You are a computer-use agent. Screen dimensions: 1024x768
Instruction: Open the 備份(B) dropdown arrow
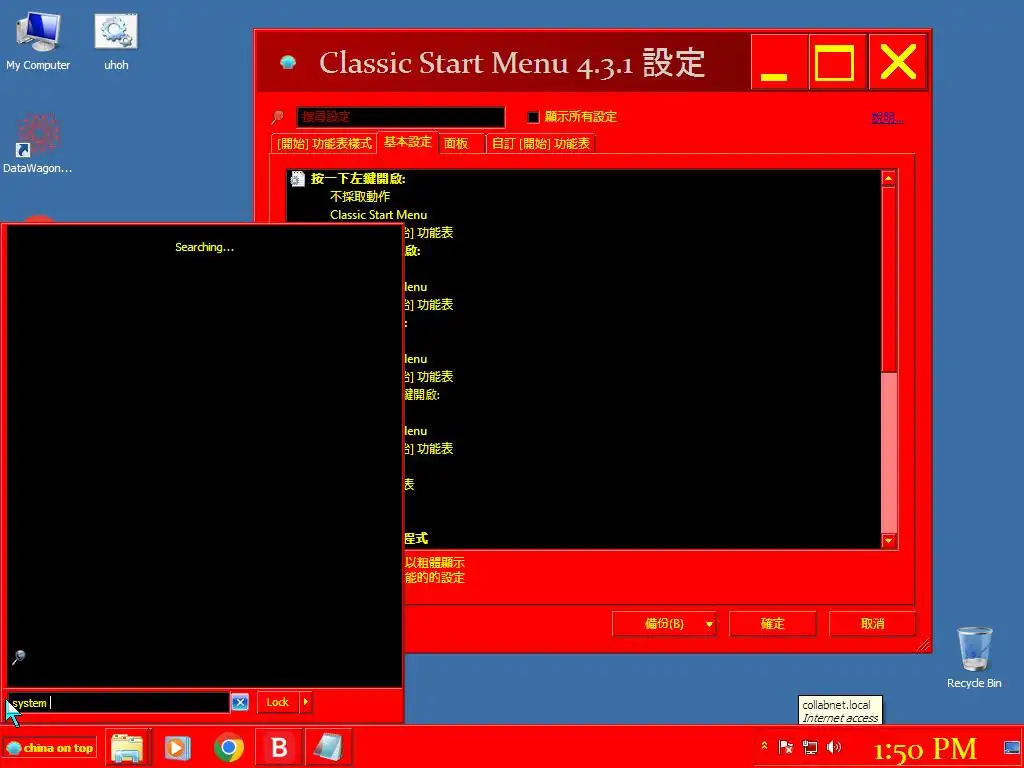click(709, 624)
